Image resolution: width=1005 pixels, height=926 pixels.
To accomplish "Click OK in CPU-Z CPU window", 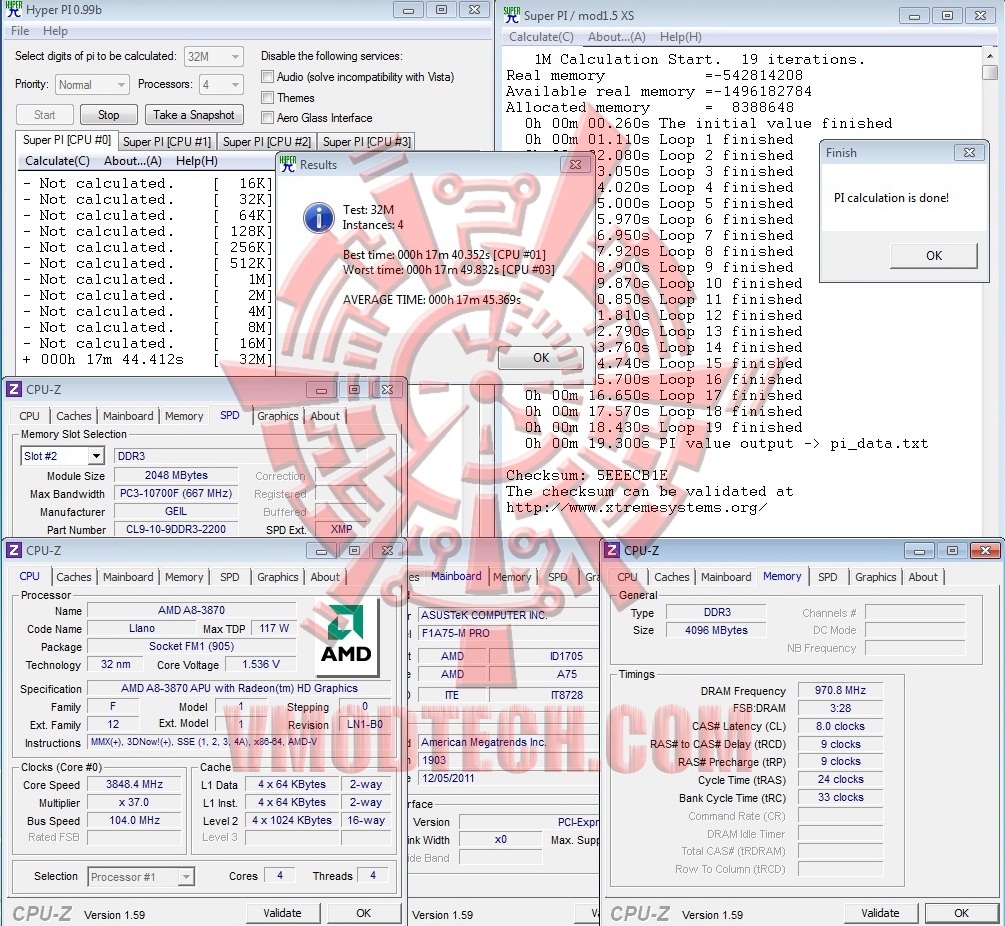I will click(363, 913).
